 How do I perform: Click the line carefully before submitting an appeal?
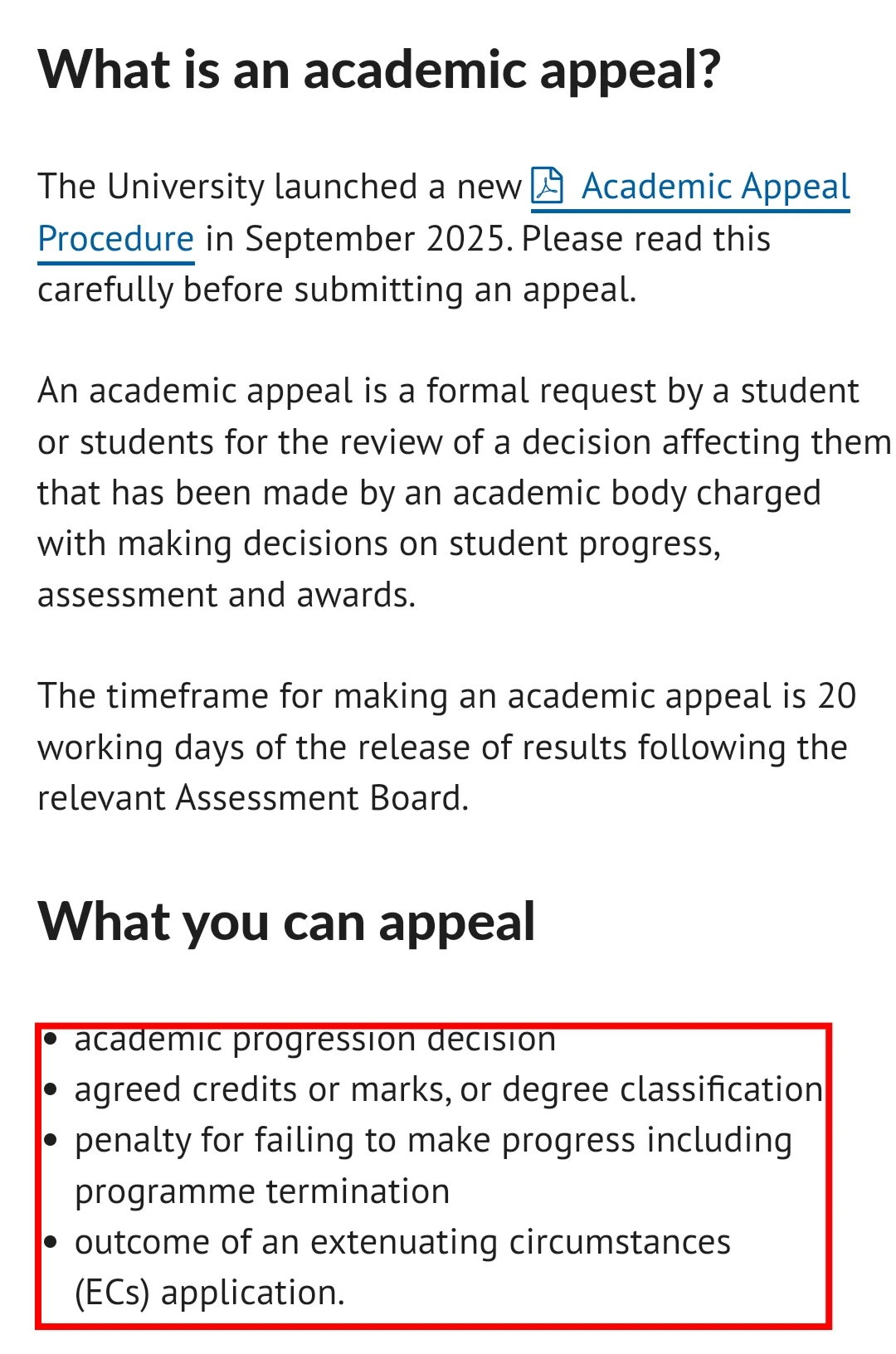tap(337, 290)
